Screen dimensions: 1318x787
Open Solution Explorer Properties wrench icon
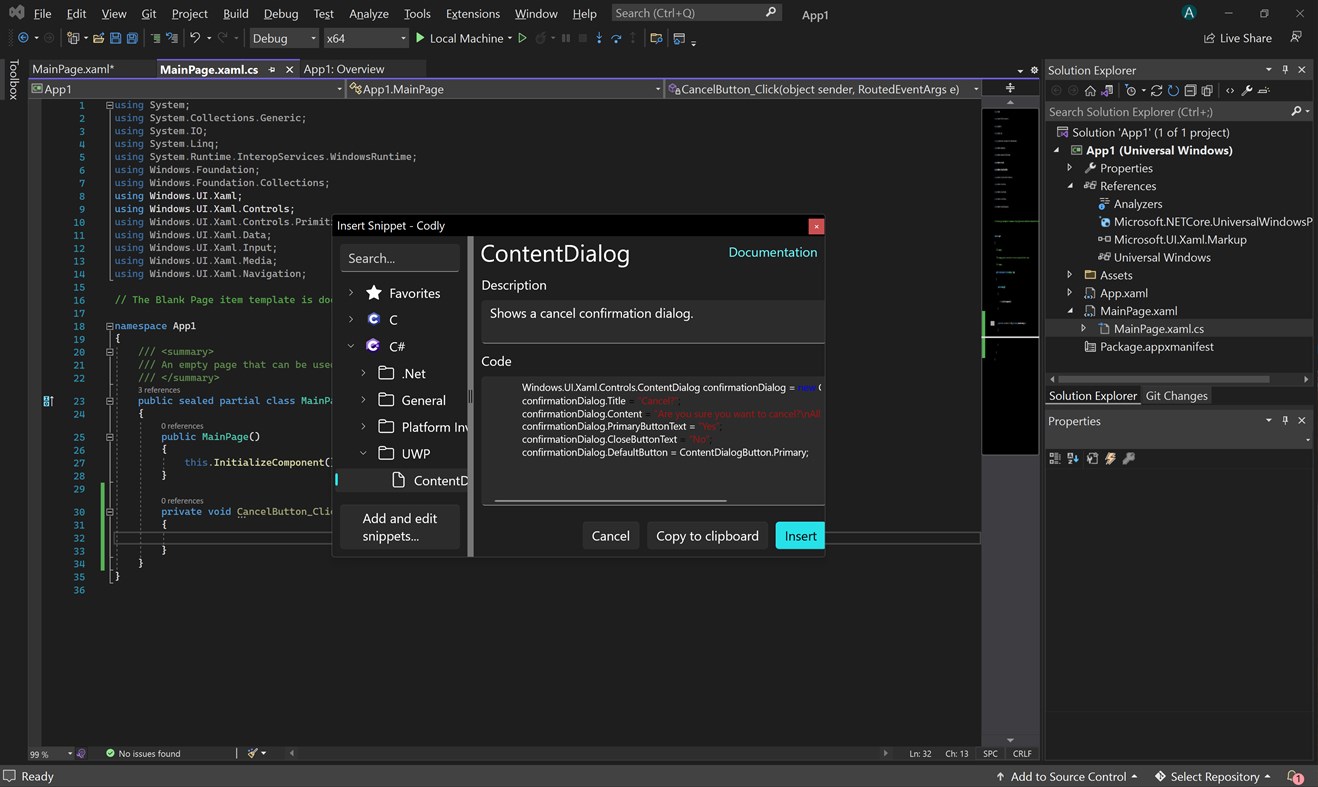tap(1248, 90)
